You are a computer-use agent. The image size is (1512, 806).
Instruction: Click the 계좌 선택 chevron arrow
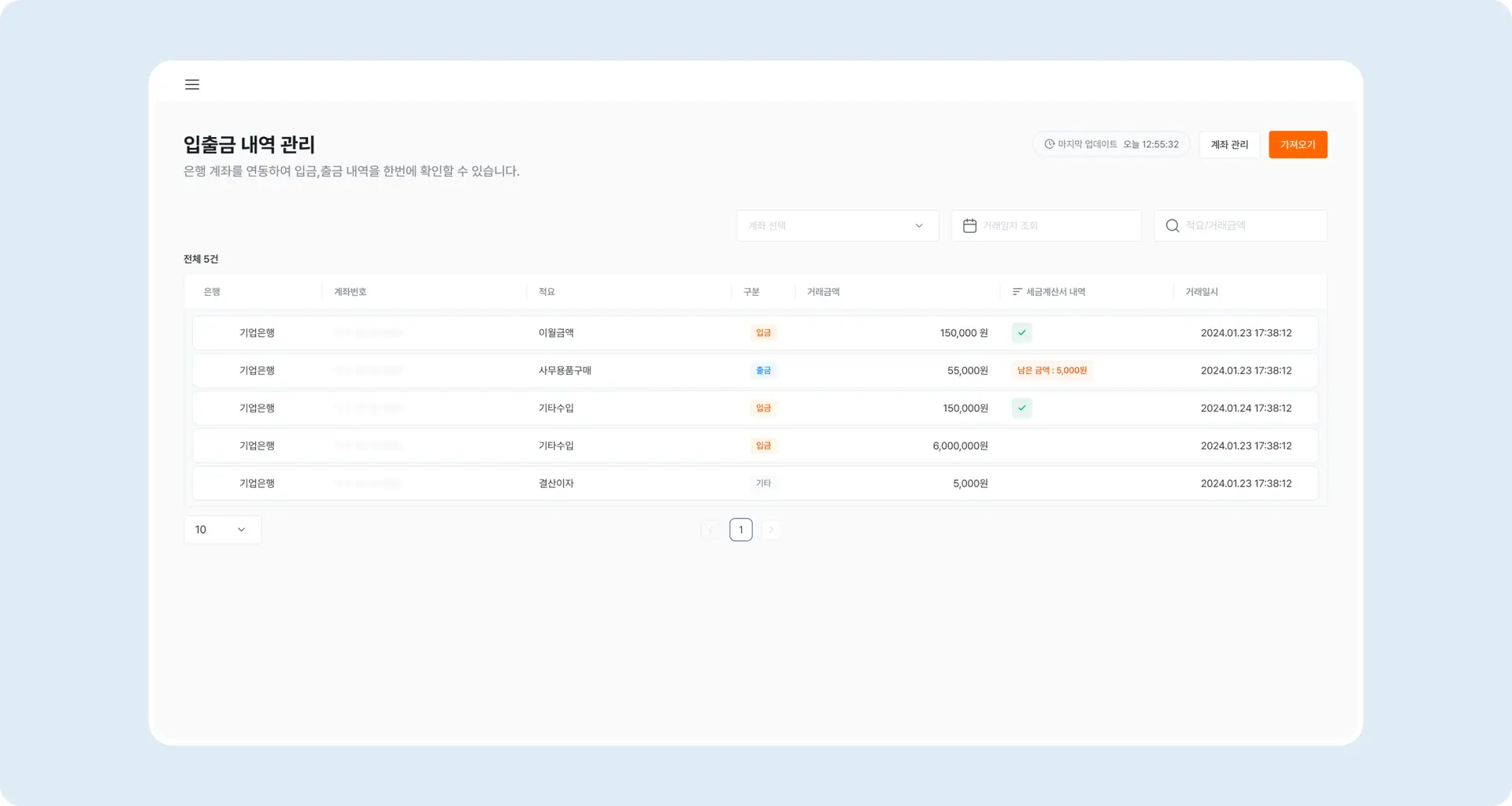point(919,226)
